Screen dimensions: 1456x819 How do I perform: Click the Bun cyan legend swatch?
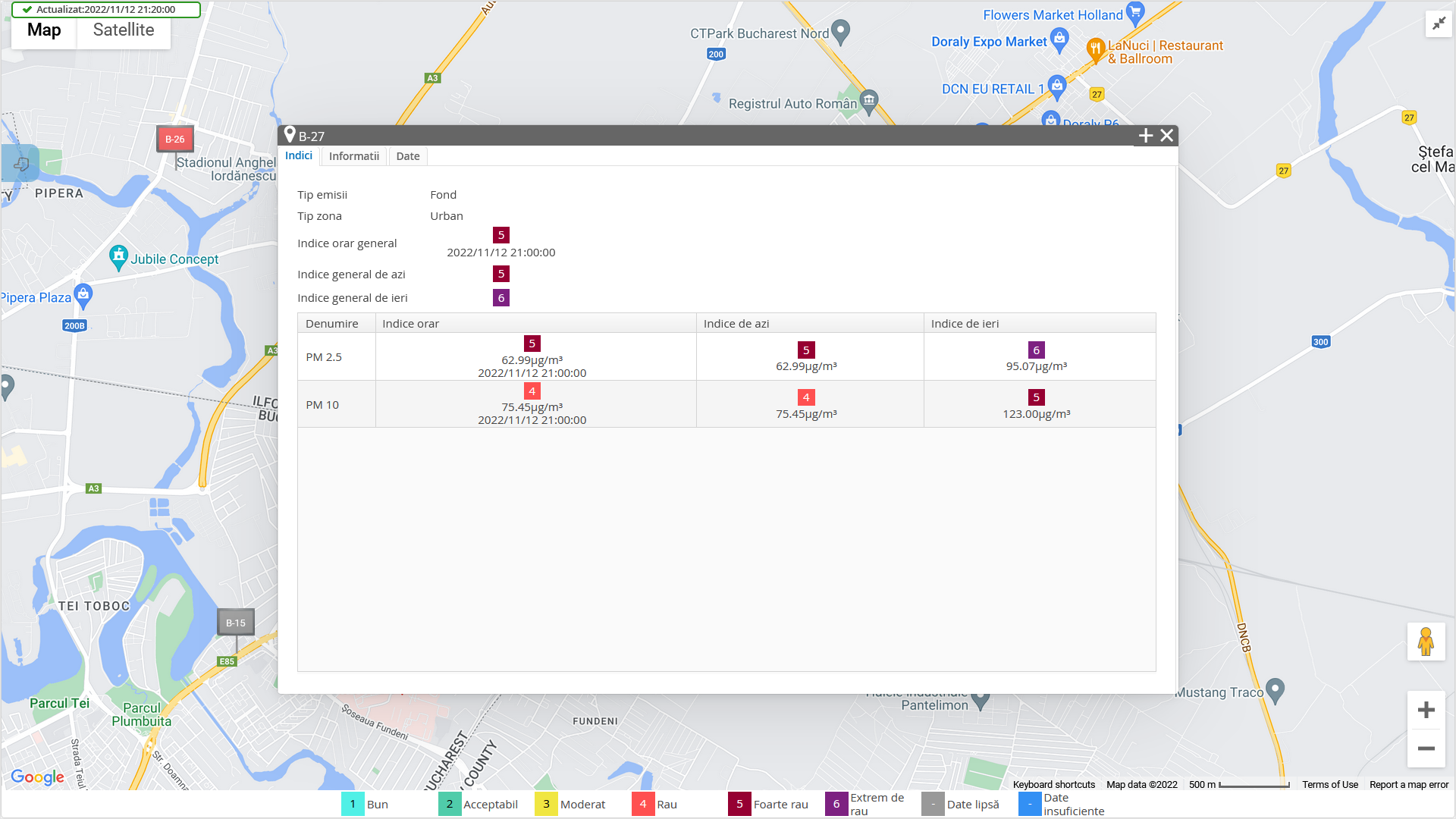coord(353,804)
